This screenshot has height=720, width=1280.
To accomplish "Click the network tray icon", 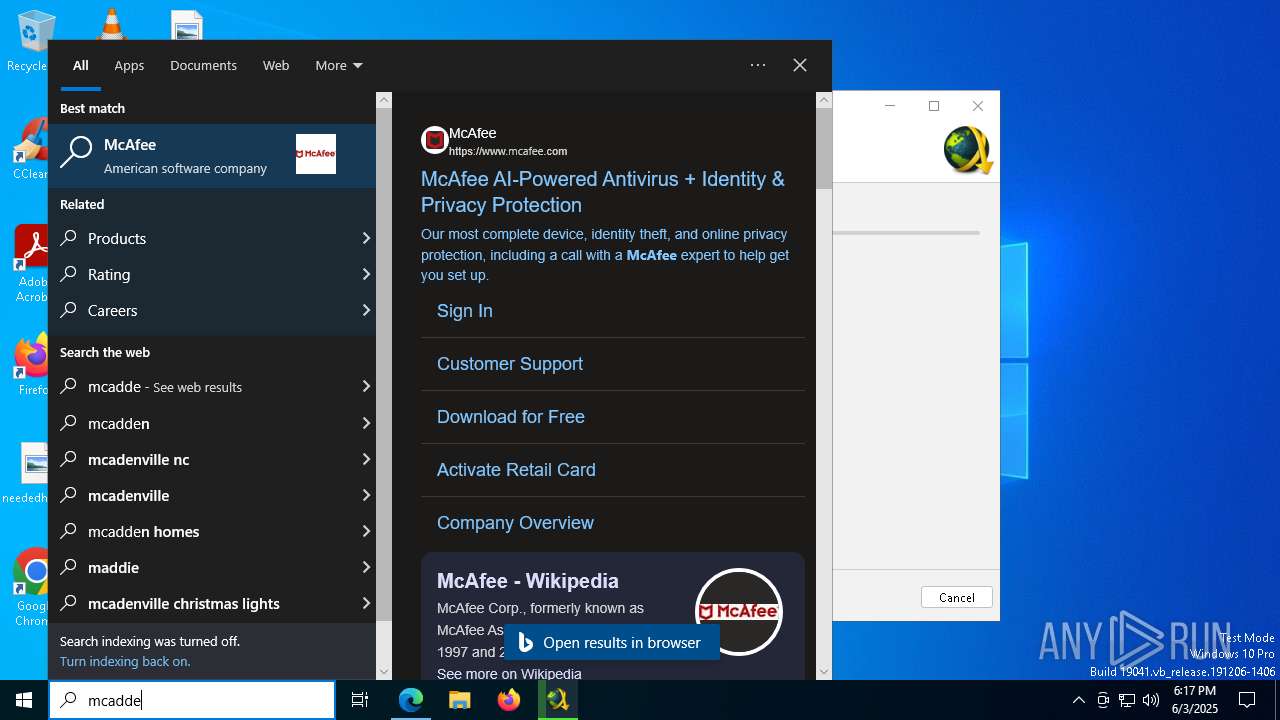I will (1127, 700).
